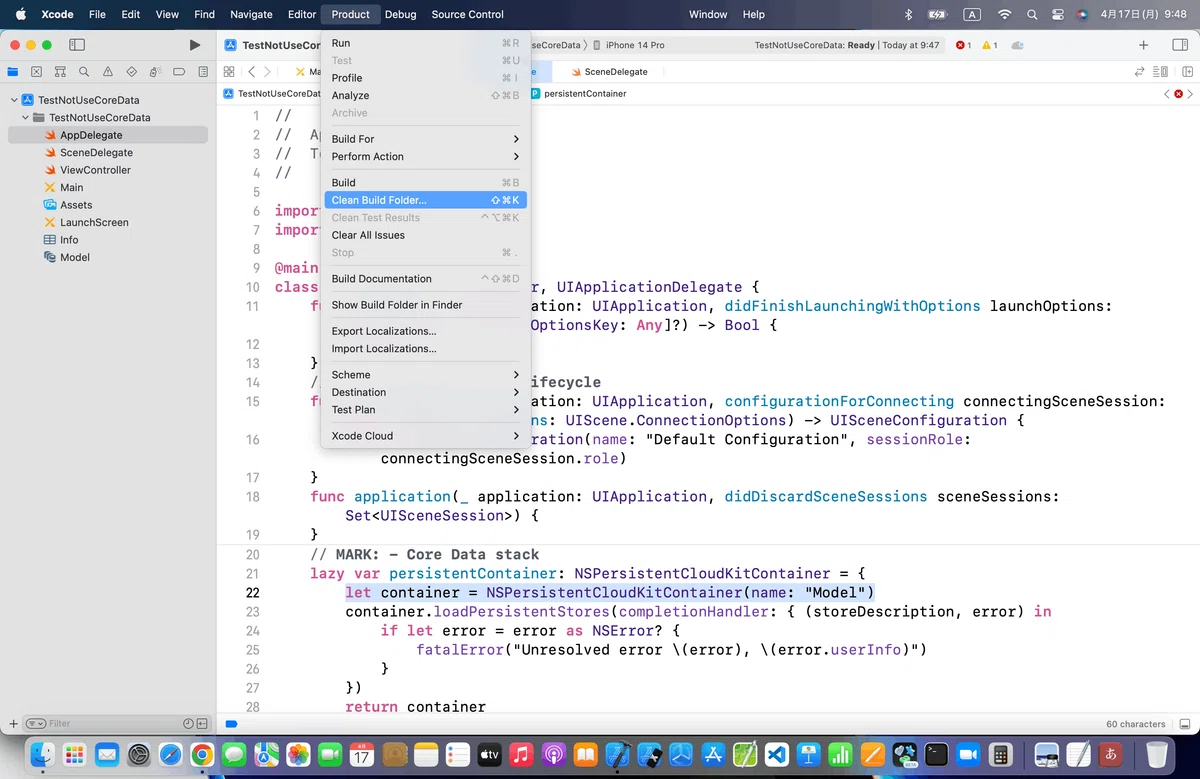Screen dimensions: 1200x779
Task: Expand the Destination submenu
Action: coord(425,392)
